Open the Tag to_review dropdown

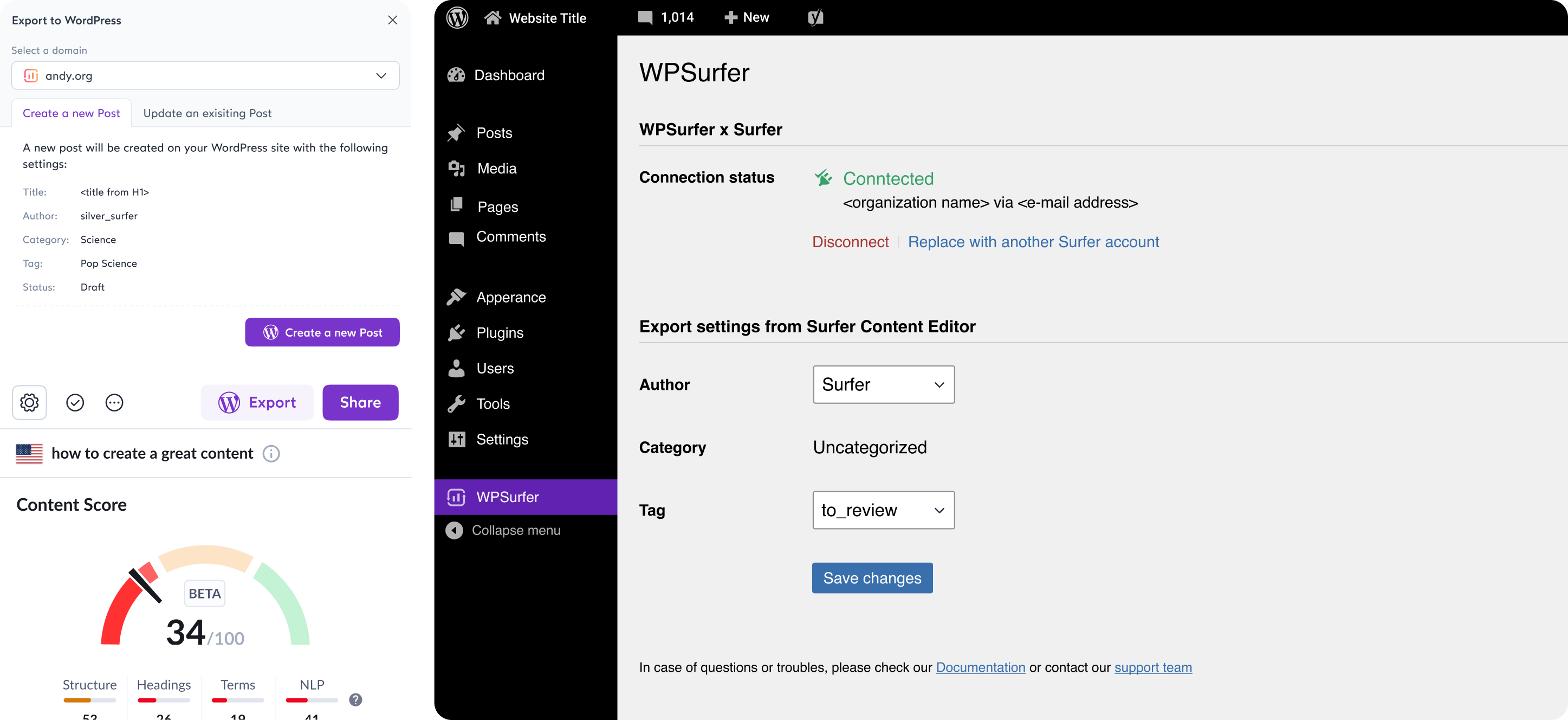click(883, 510)
